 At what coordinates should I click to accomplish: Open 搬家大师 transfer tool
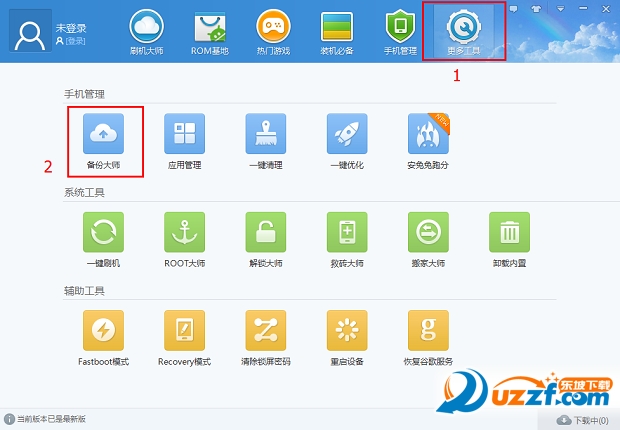(428, 232)
